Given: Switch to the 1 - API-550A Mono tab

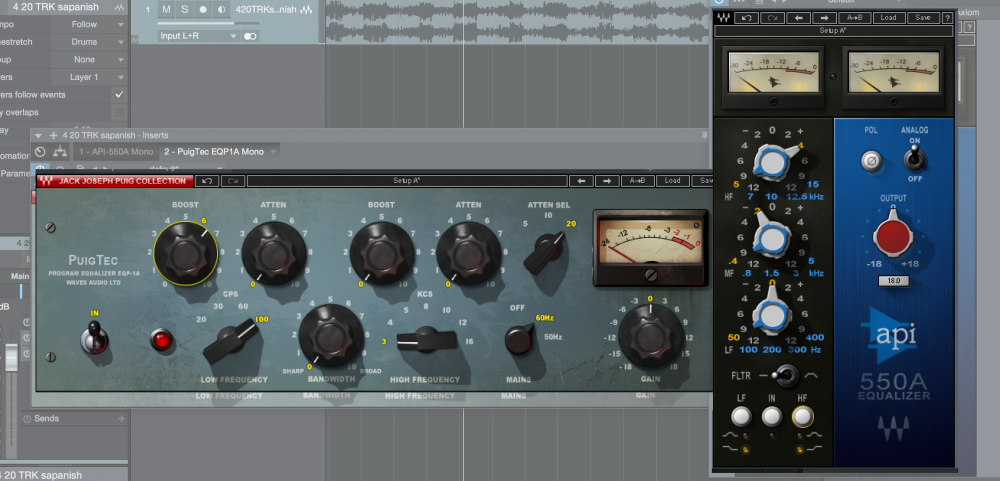Looking at the screenshot, I should click(x=116, y=151).
